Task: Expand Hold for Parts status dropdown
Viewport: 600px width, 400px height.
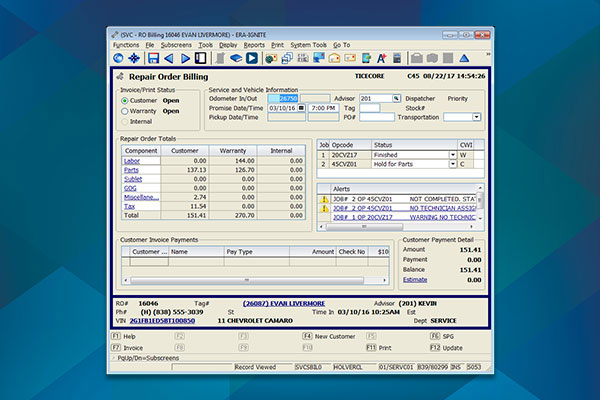Action: (453, 164)
